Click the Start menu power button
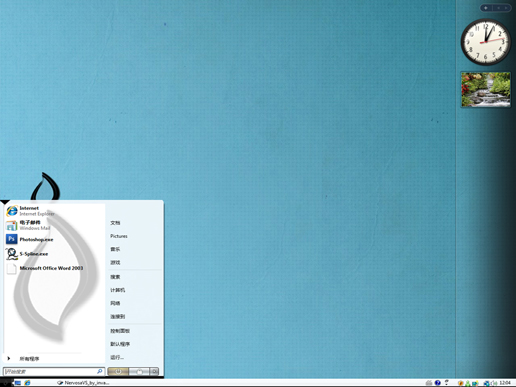Image resolution: width=516 pixels, height=387 pixels. [x=118, y=371]
